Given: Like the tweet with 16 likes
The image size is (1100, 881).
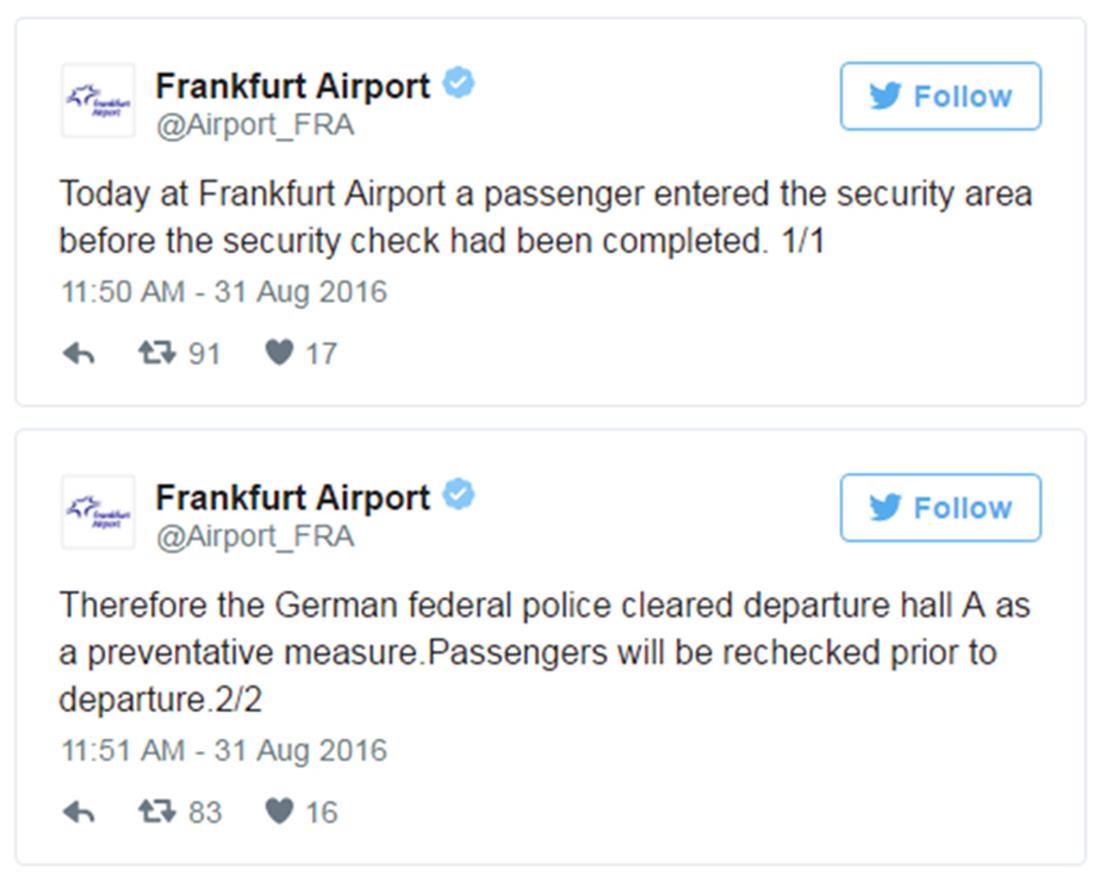Looking at the screenshot, I should coord(279,811).
